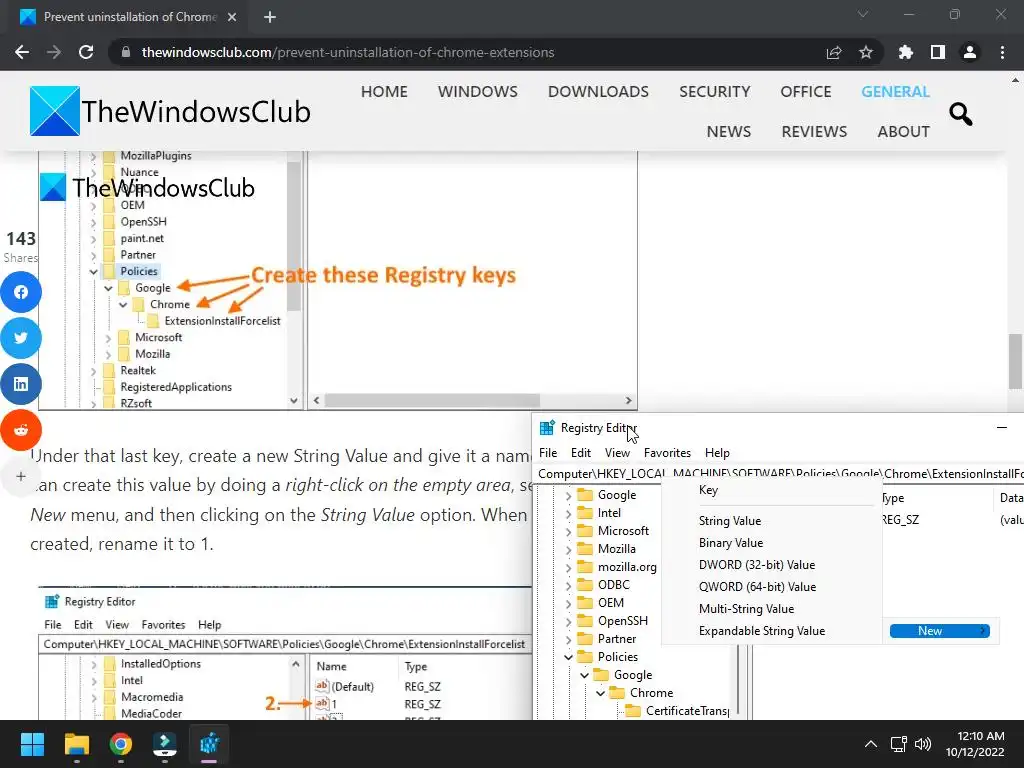Image resolution: width=1024 pixels, height=768 pixels.
Task: Open File Explorer from the taskbar
Action: coord(76,744)
